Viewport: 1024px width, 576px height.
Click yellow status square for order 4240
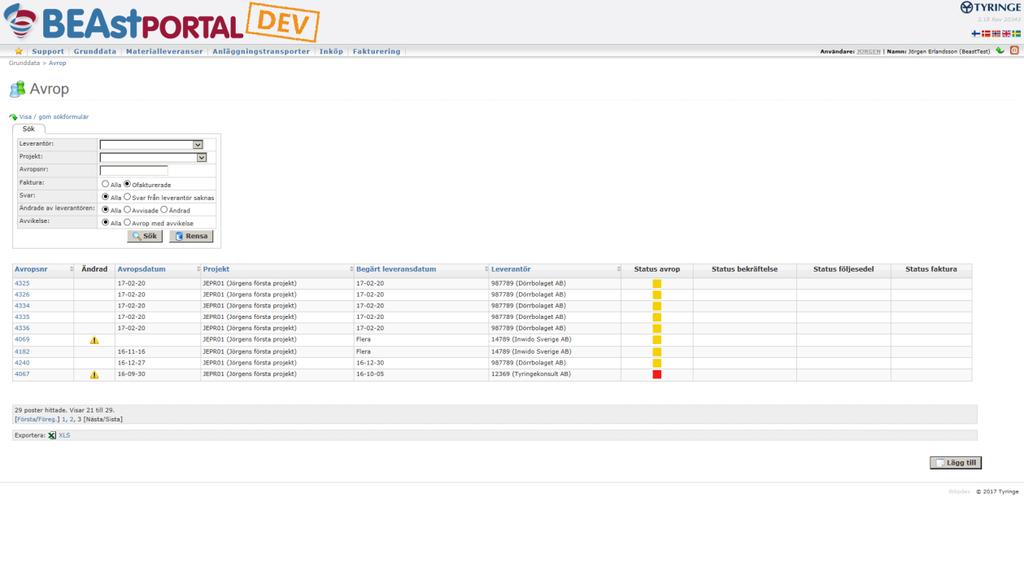coord(657,363)
